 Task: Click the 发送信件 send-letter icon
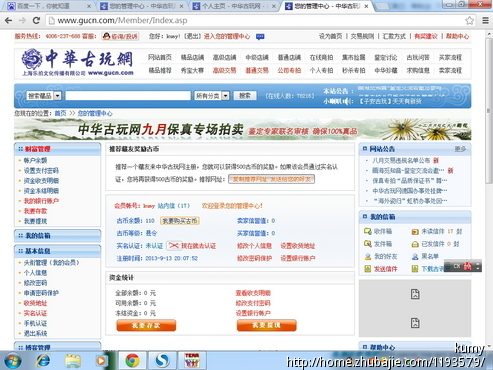coord(367,269)
